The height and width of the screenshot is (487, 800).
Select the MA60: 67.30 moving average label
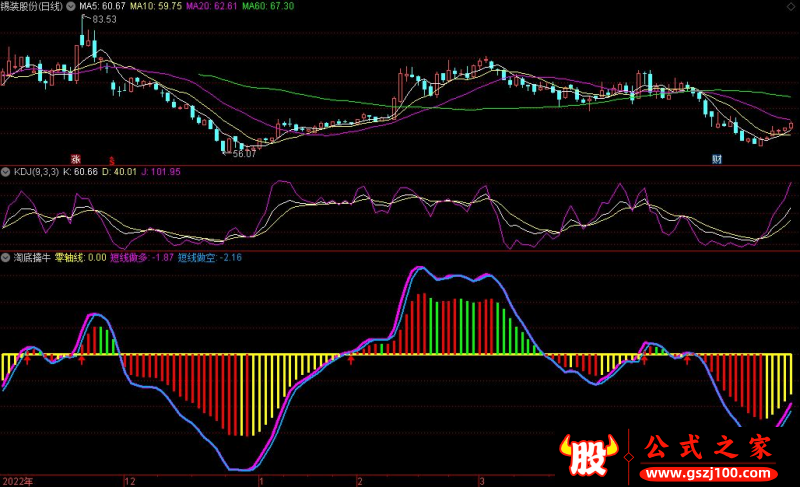coord(268,7)
